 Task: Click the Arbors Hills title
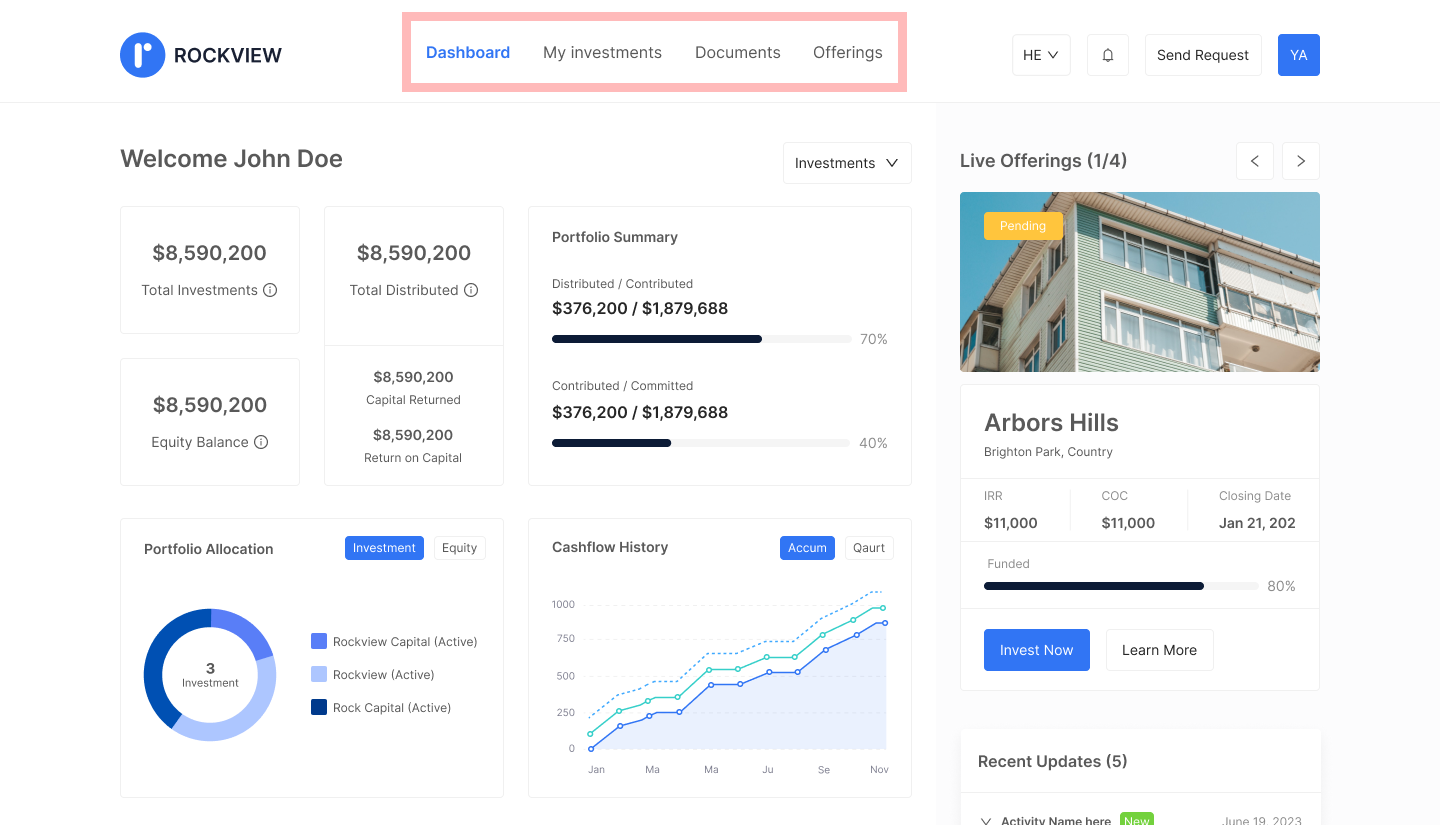pos(1051,422)
